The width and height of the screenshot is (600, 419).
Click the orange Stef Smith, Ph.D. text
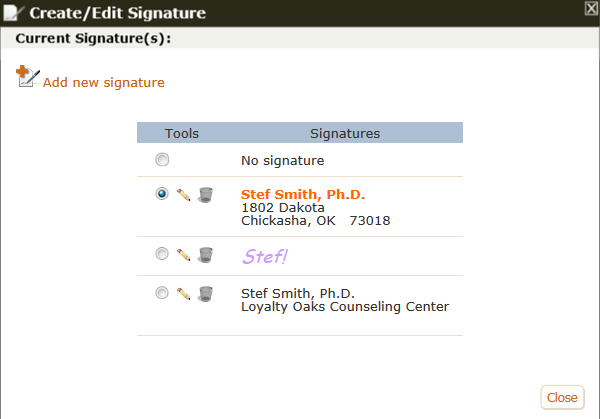(303, 194)
